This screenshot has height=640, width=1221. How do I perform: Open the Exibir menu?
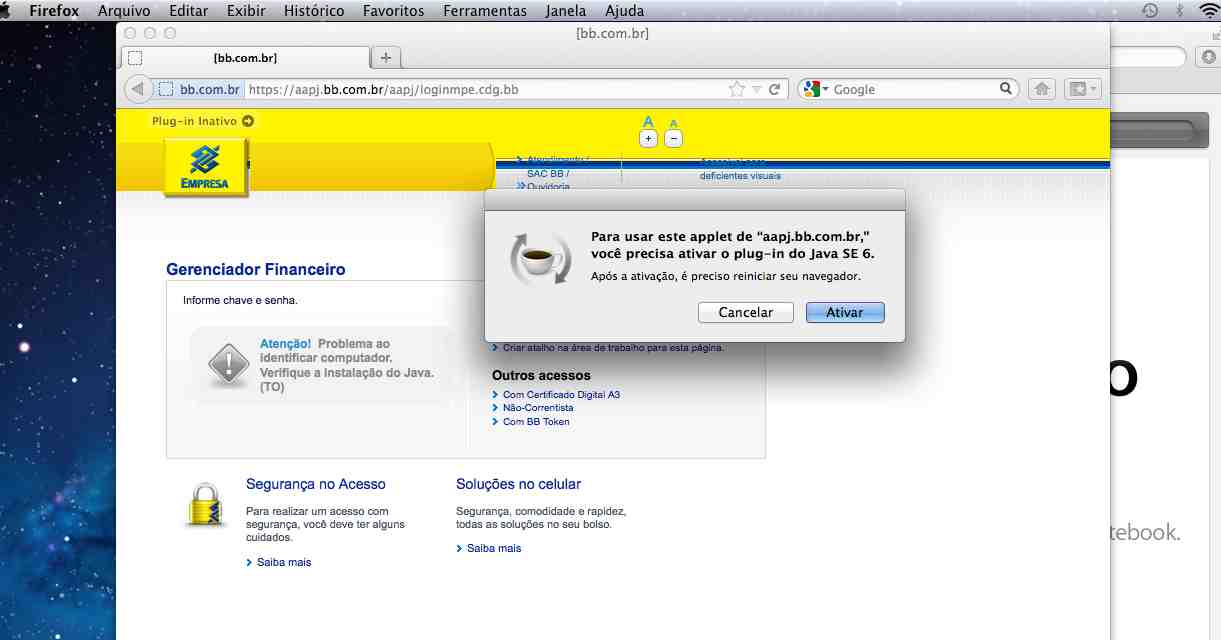tap(247, 11)
